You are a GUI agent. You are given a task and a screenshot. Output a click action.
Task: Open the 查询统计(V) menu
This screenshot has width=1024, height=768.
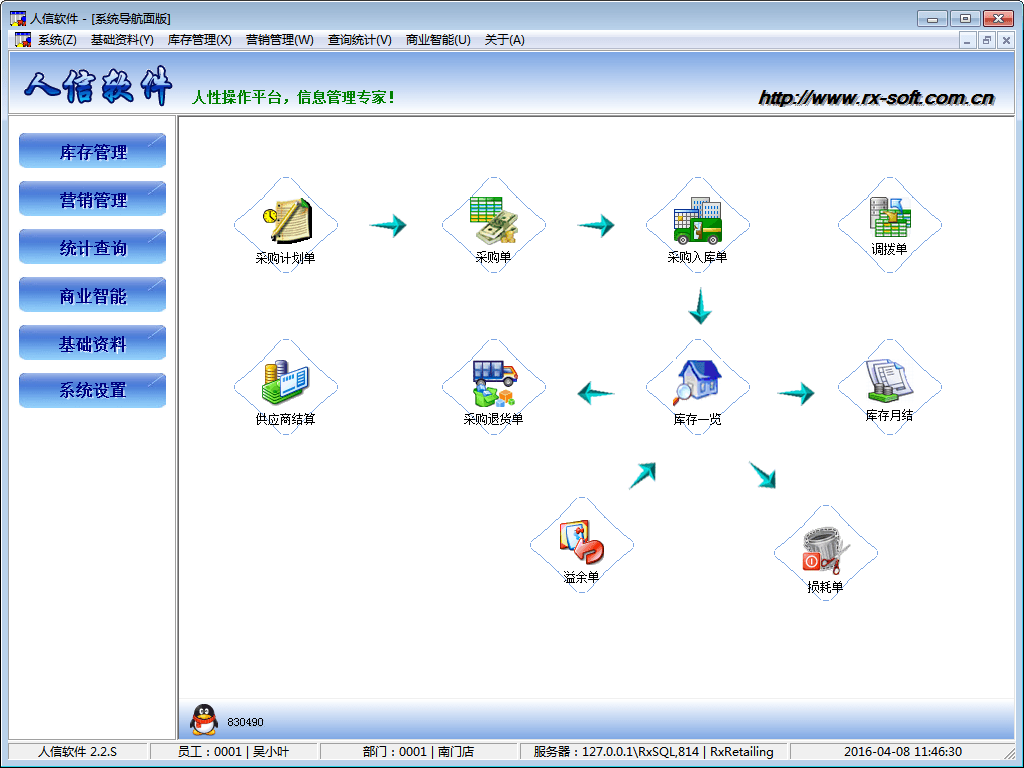coord(359,40)
